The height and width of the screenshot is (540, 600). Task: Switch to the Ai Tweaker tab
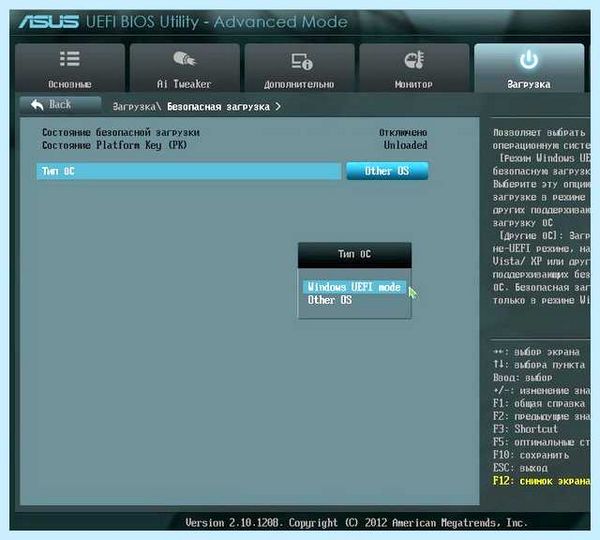(x=185, y=68)
